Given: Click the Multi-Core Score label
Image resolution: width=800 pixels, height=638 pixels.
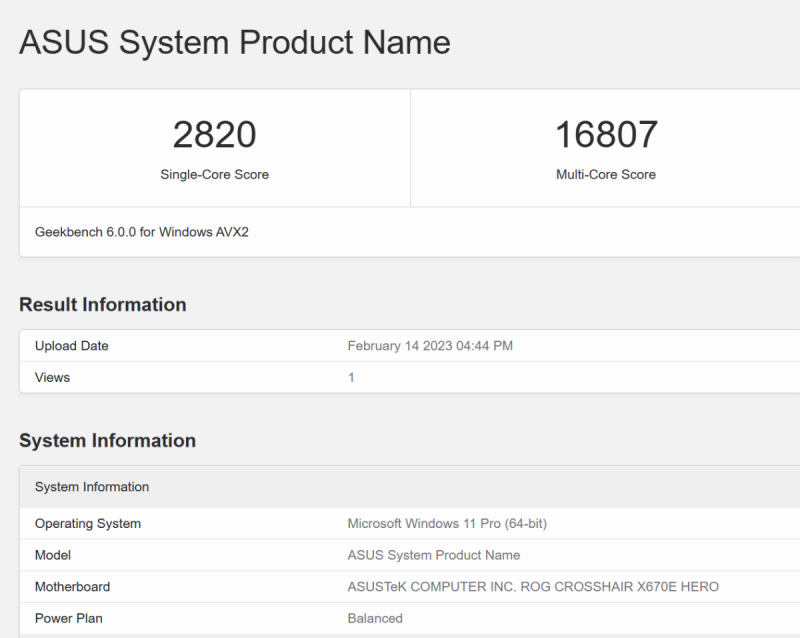Looking at the screenshot, I should (x=606, y=174).
